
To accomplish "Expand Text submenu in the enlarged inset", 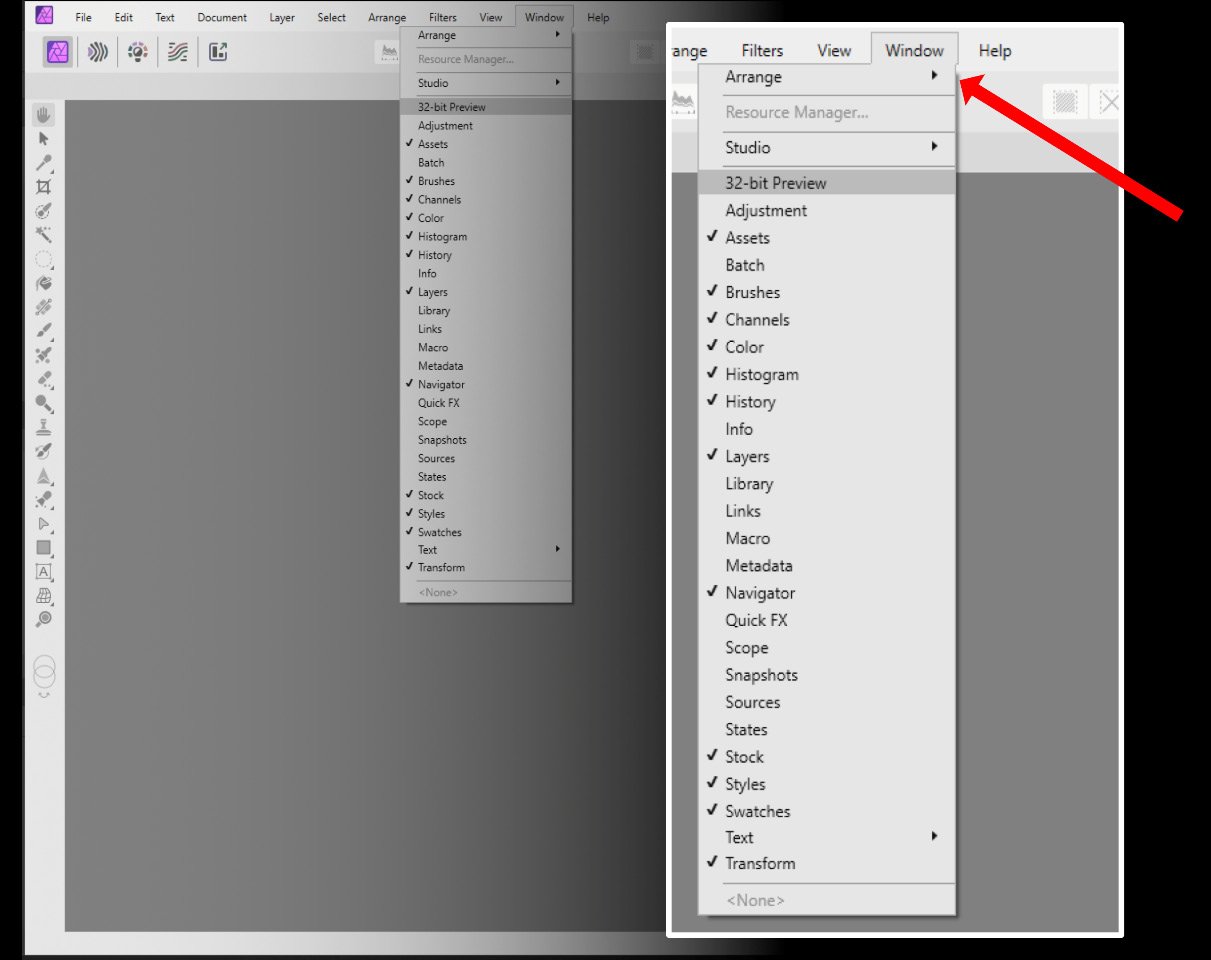I will tap(827, 838).
